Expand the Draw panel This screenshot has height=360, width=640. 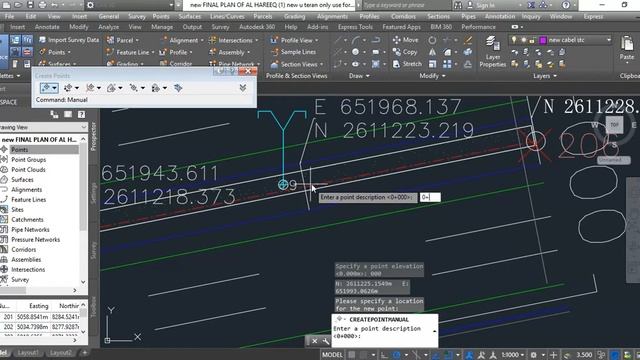359,76
